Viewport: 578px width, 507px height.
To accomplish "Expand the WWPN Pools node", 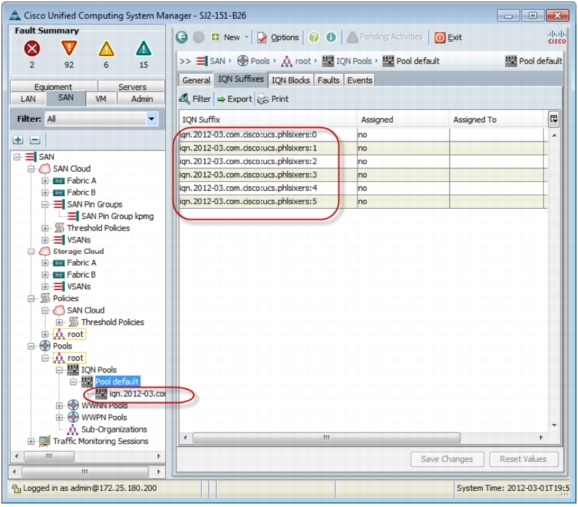I will (59, 417).
